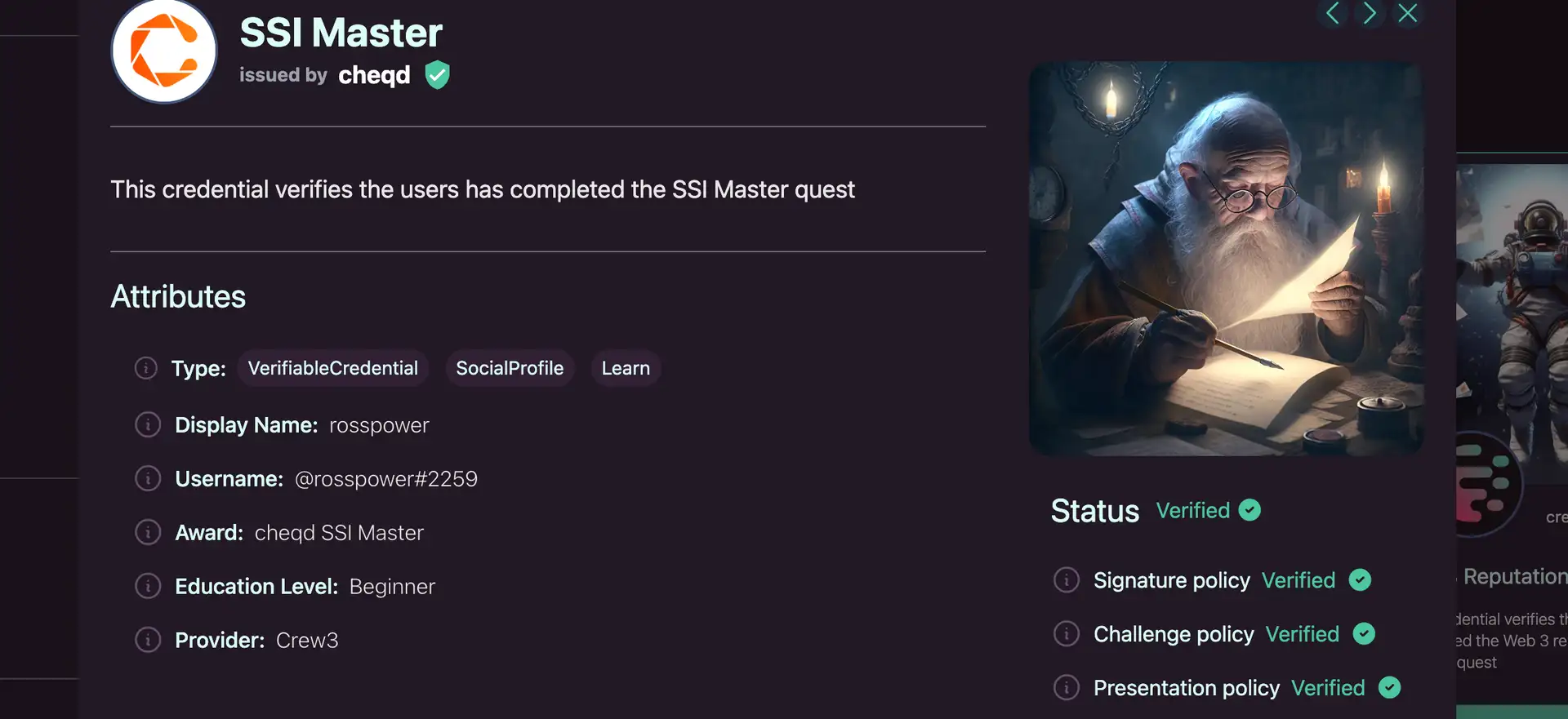Select the VerifiableCredential type tag

tap(333, 369)
